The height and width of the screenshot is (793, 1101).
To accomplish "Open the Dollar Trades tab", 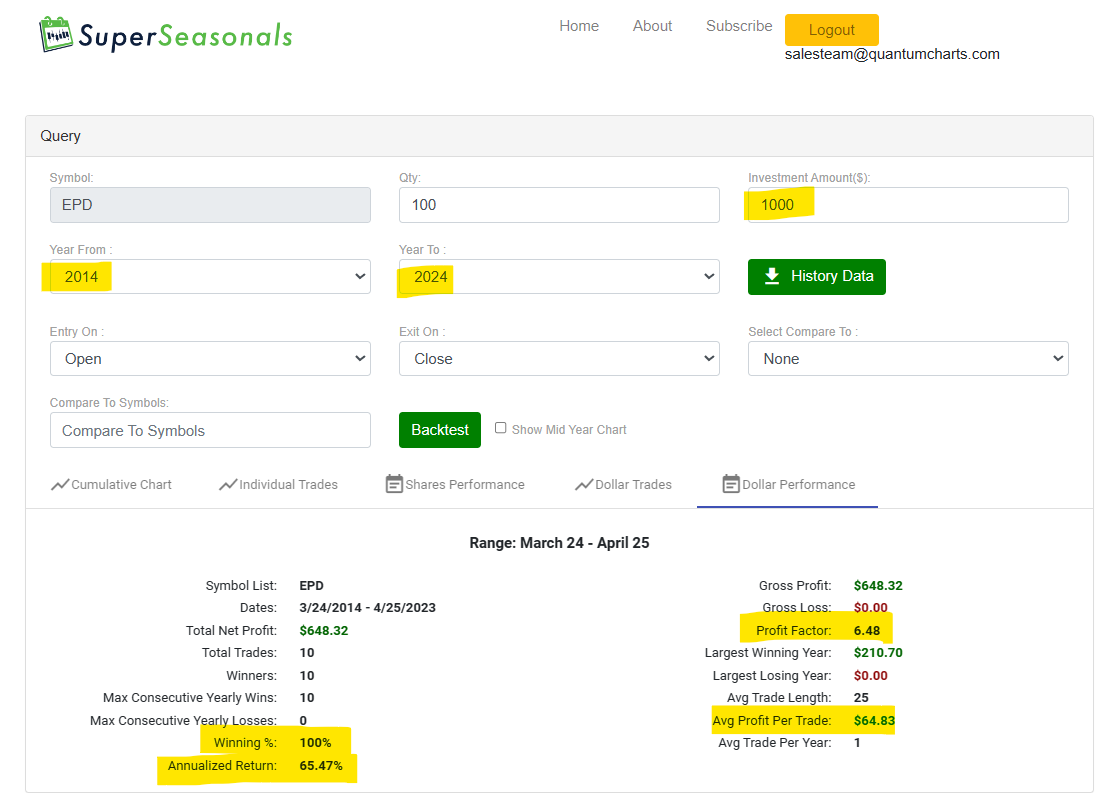I will click(623, 485).
